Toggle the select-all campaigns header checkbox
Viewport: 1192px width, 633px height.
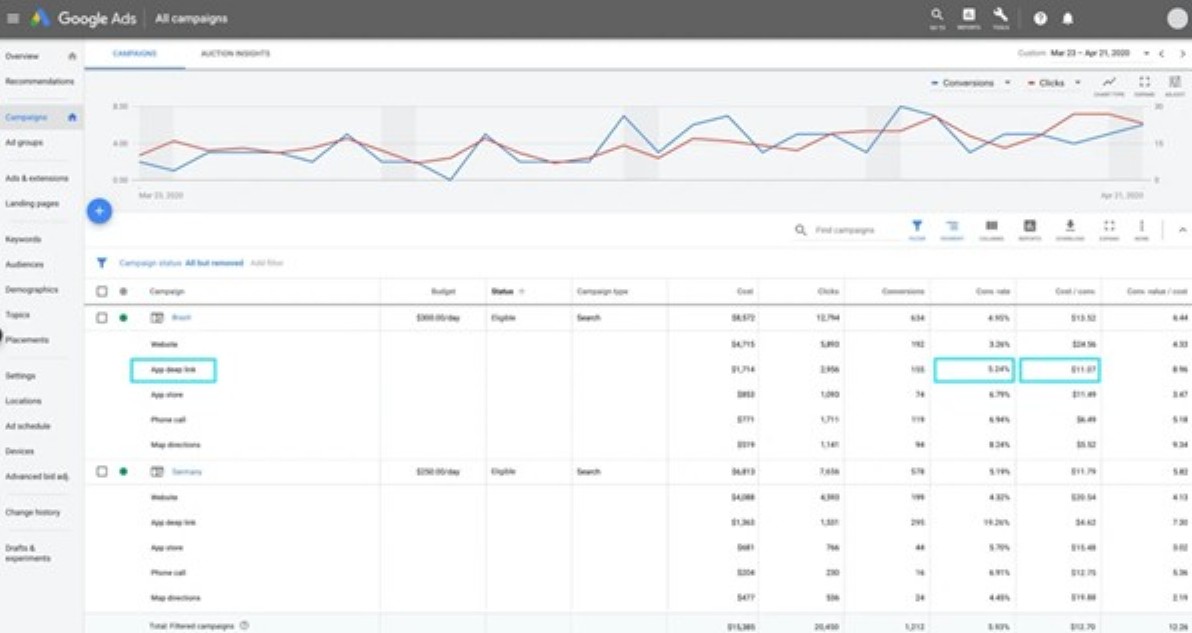pyautogui.click(x=102, y=292)
